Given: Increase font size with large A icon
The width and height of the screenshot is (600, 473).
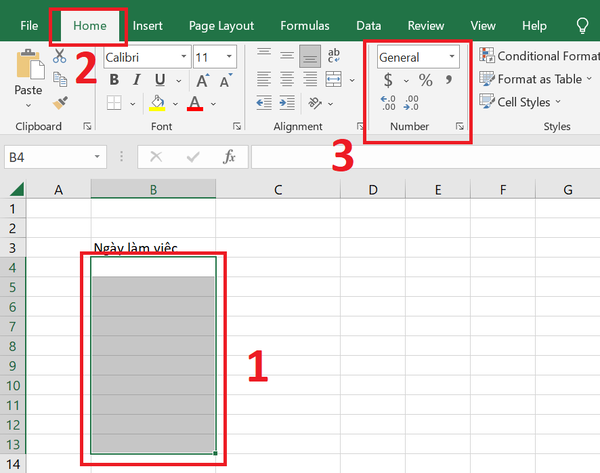Looking at the screenshot, I should coord(202,80).
